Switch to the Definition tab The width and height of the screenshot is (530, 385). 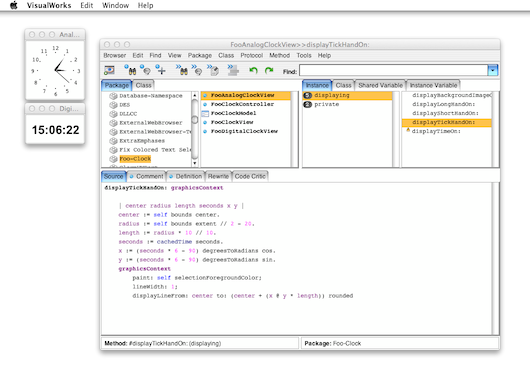click(186, 176)
